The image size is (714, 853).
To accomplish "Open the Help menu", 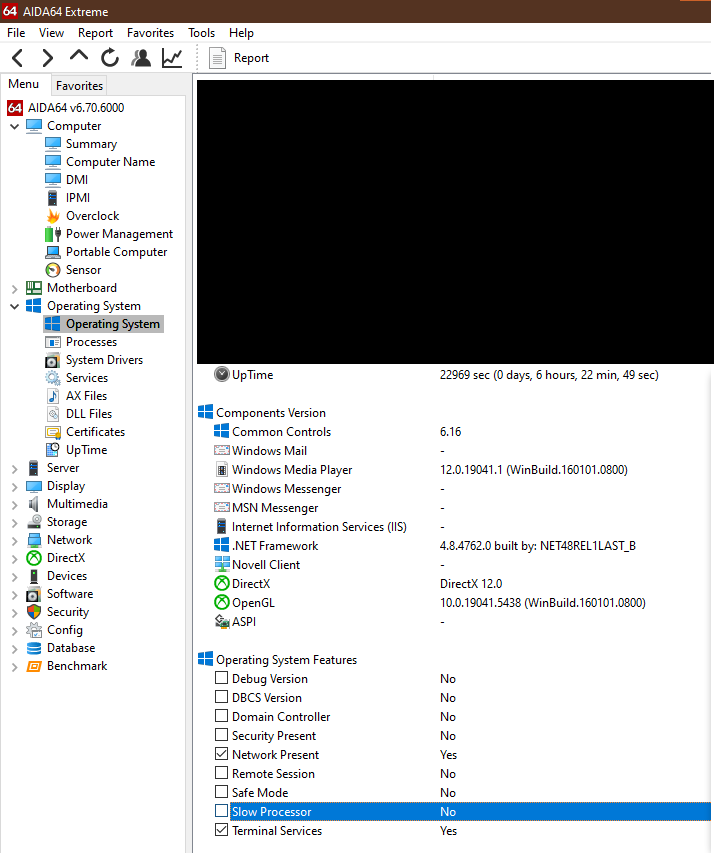I will 241,33.
